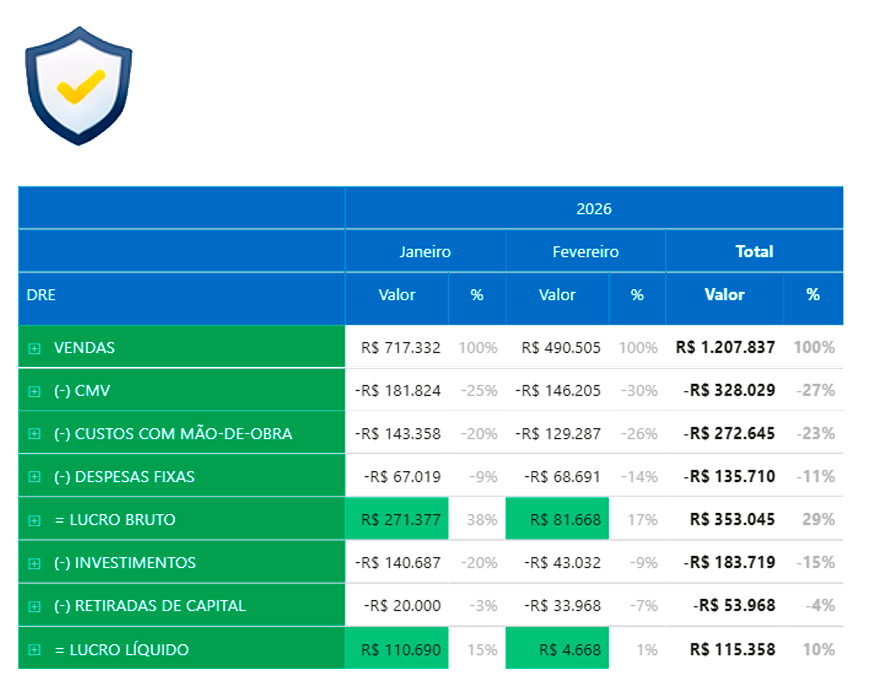Expand the = LUCRO BRUTO row
The height and width of the screenshot is (688, 870).
(34, 520)
